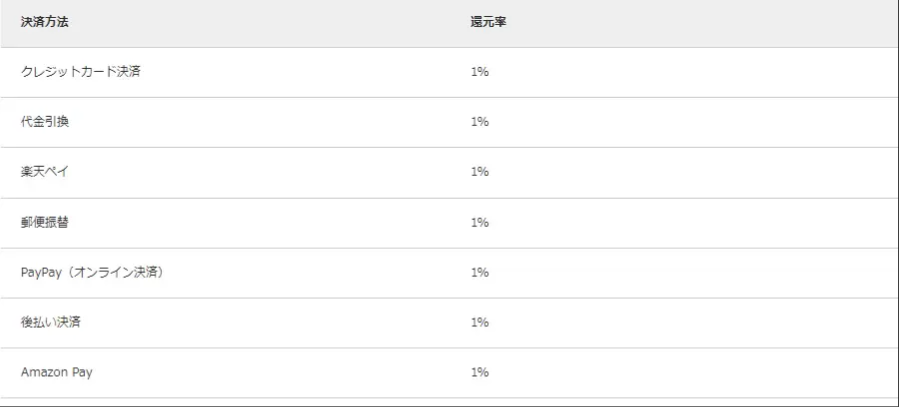Select the 郵便振替 payment method text
The height and width of the screenshot is (407, 899).
[45, 222]
